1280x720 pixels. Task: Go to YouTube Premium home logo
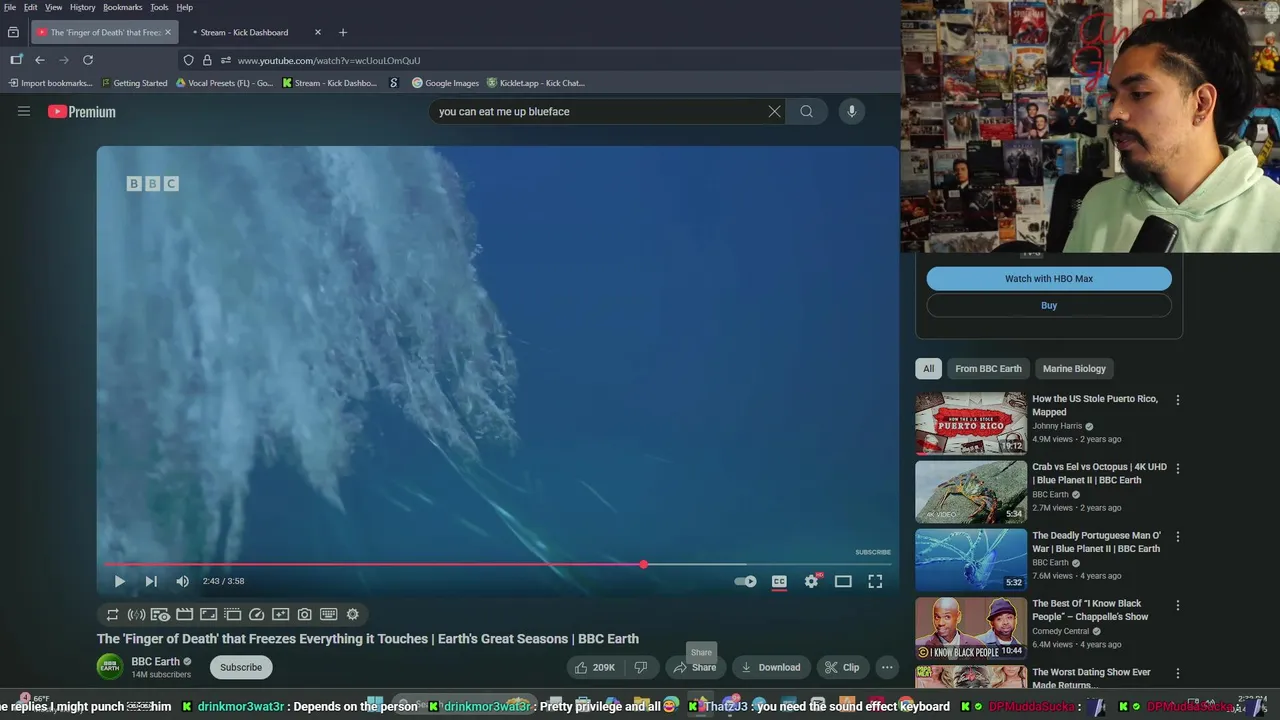(x=82, y=112)
